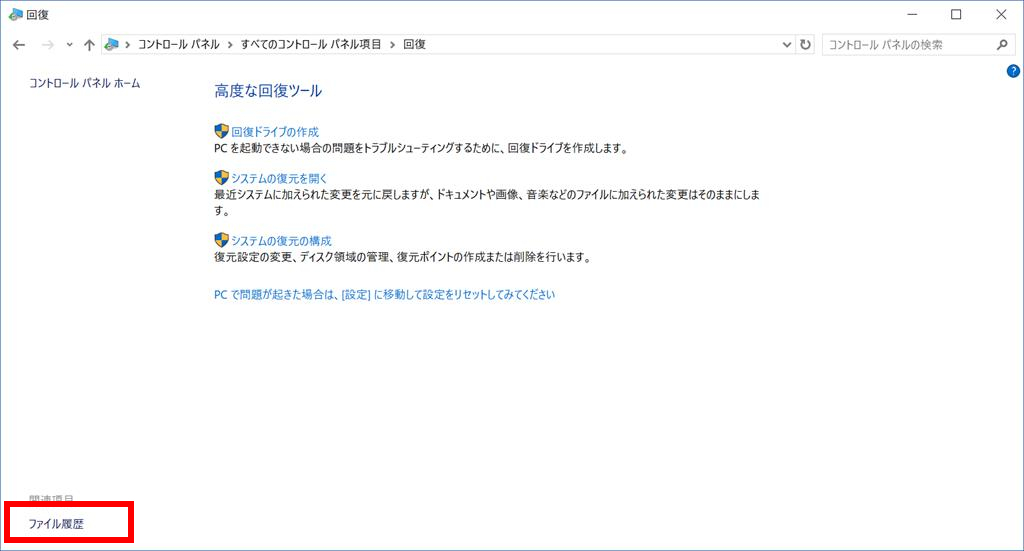Viewport: 1024px width, 551px height.
Task: Click the Back navigation arrow
Action: [19, 45]
